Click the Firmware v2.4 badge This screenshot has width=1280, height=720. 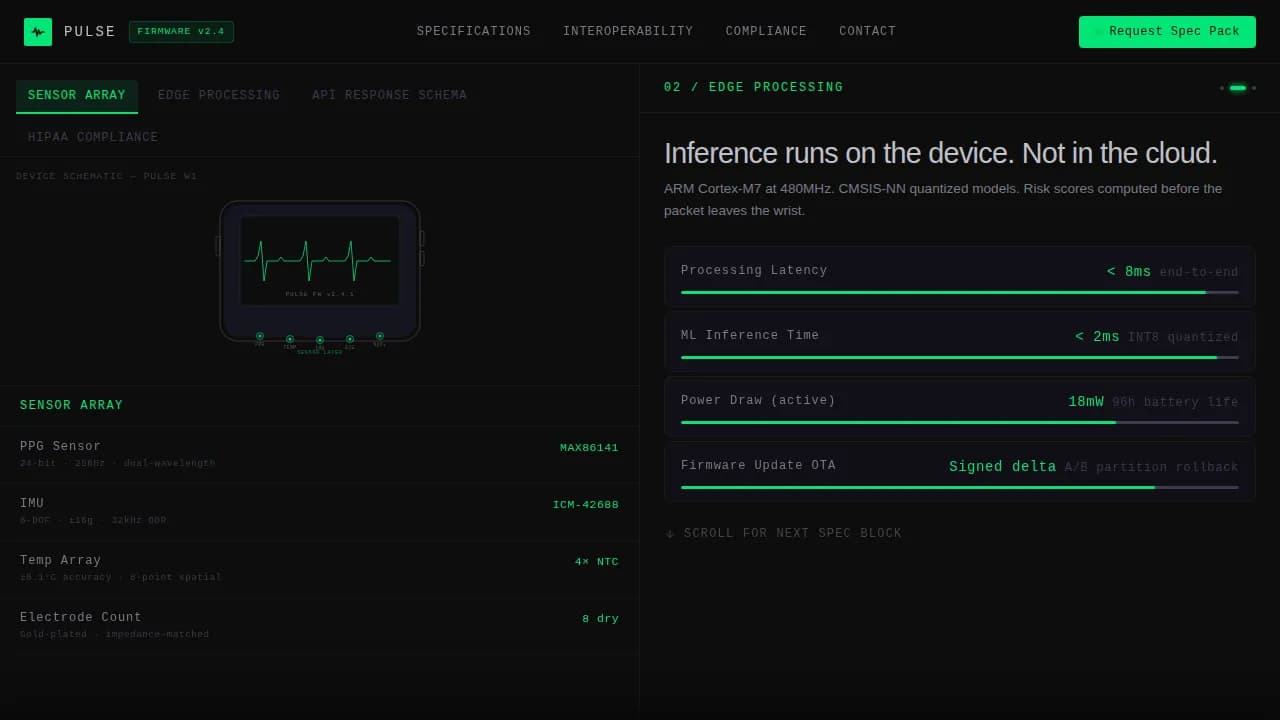[181, 32]
